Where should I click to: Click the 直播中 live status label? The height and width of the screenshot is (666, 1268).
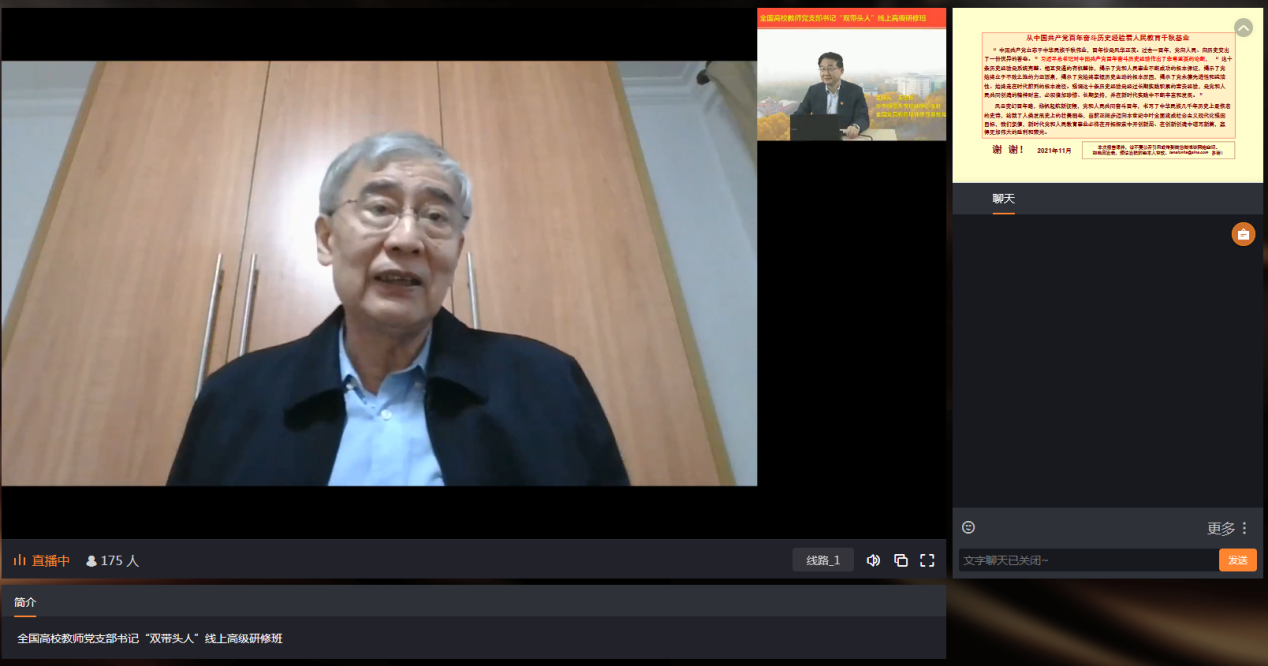pyautogui.click(x=51, y=561)
